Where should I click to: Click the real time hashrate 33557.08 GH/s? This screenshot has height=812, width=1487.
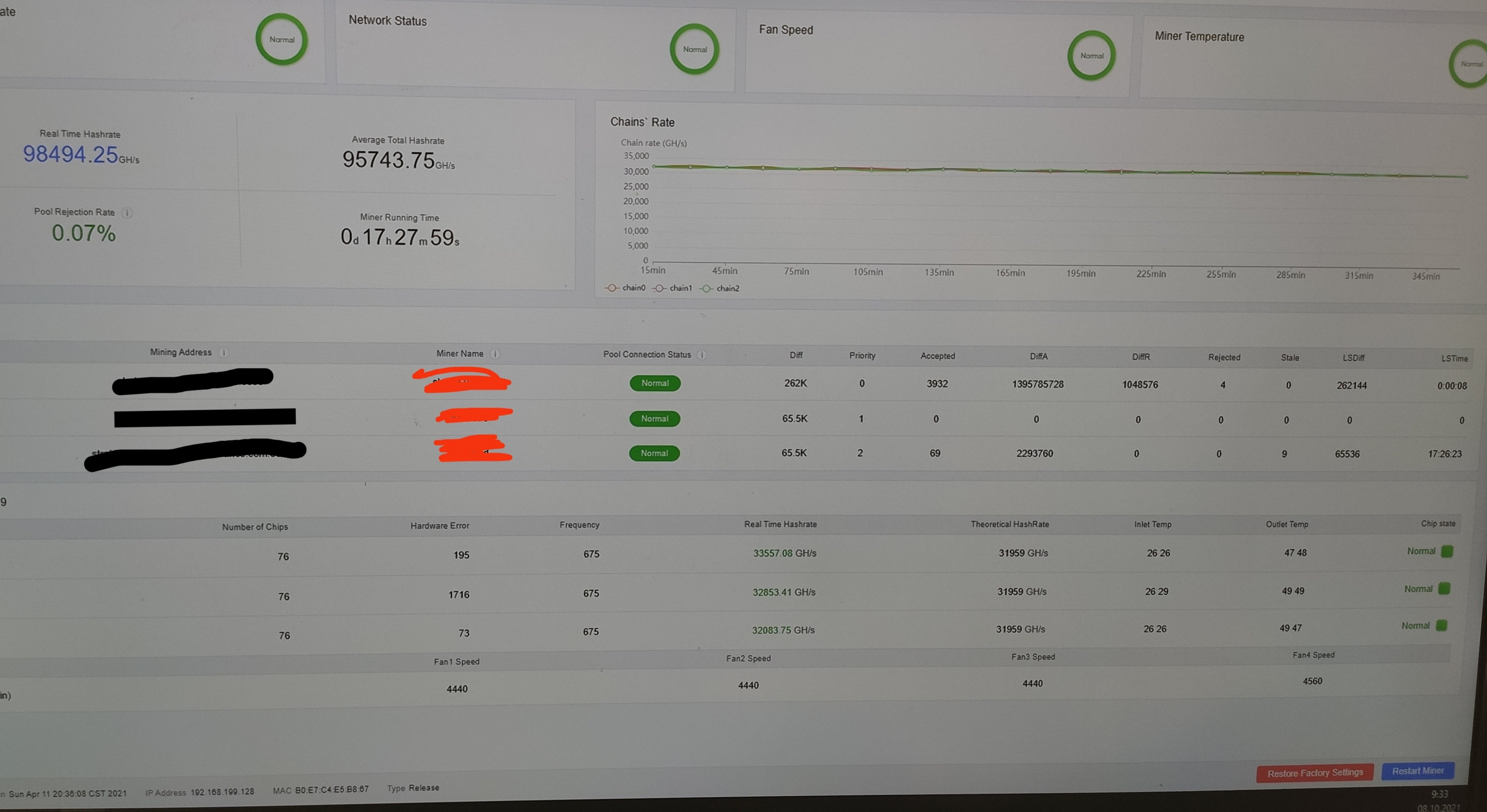(x=785, y=553)
